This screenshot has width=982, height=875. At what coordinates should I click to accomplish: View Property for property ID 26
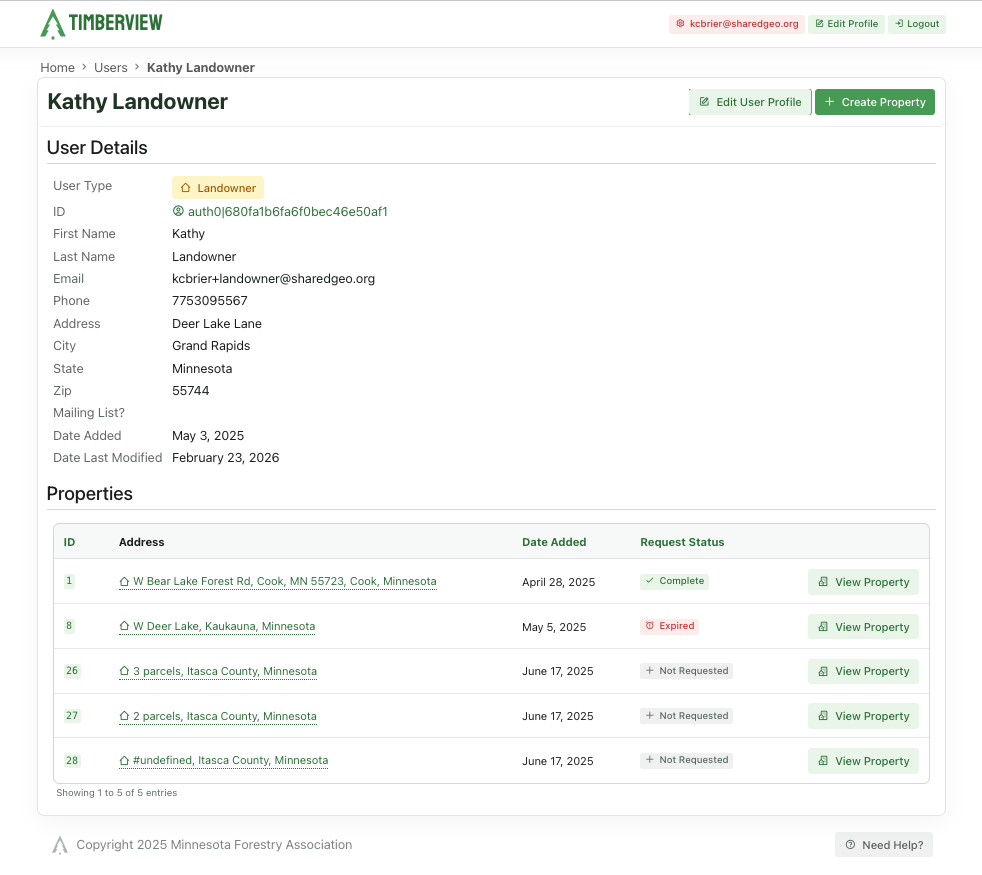click(863, 671)
